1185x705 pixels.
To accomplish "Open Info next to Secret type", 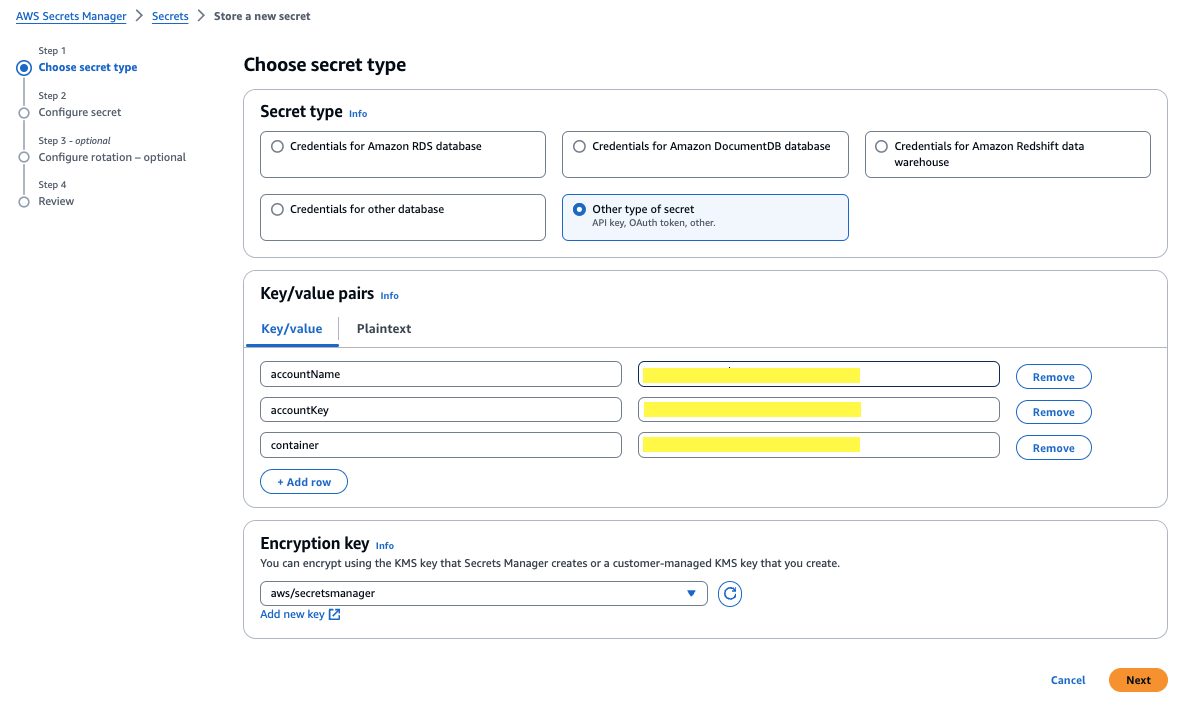I will point(358,114).
